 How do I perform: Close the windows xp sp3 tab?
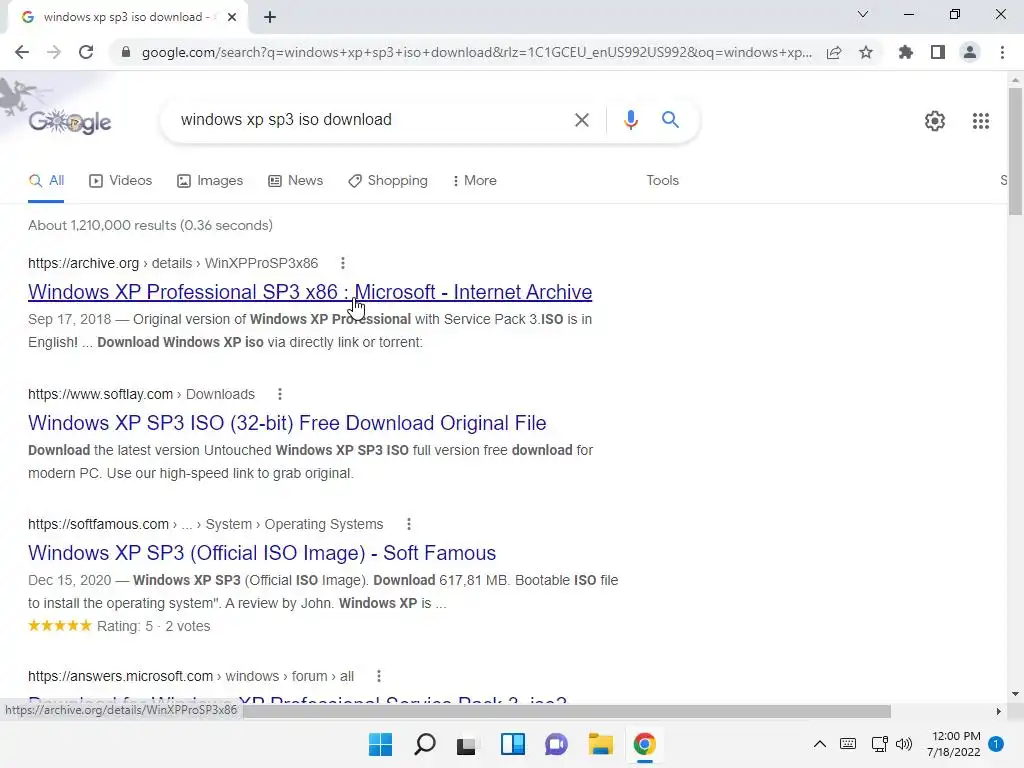(232, 17)
